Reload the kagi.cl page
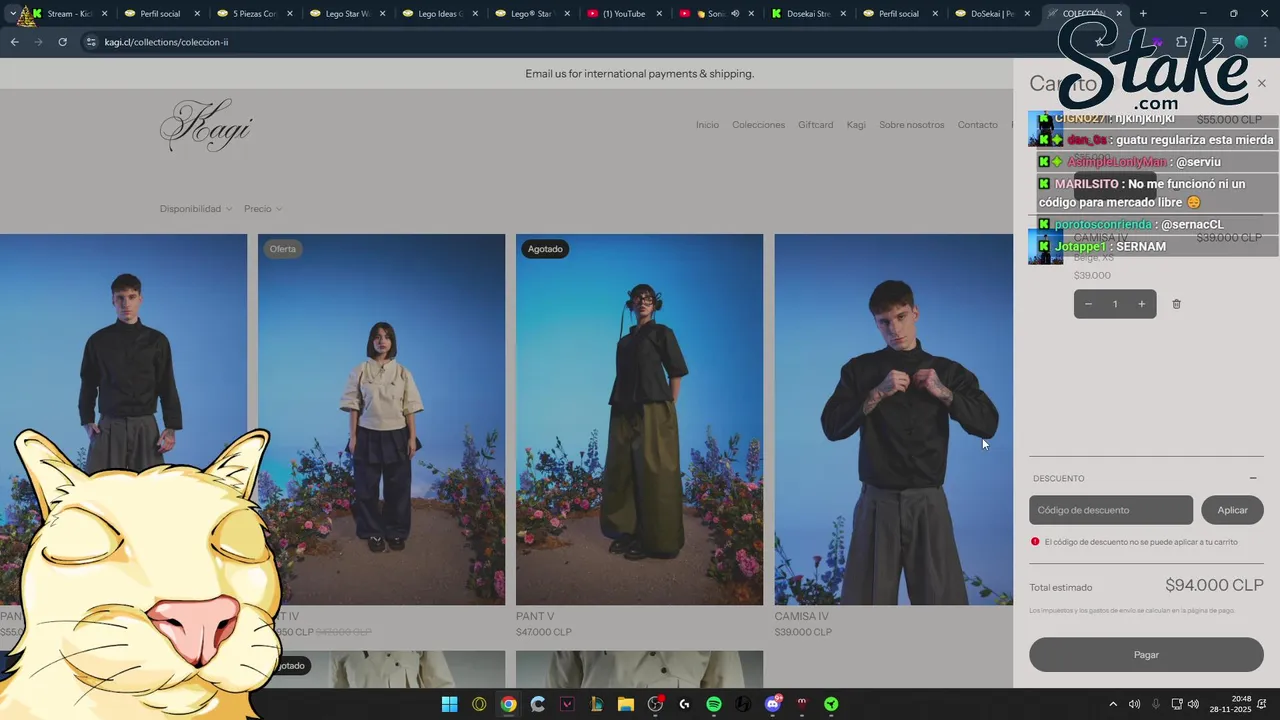 [x=62, y=42]
